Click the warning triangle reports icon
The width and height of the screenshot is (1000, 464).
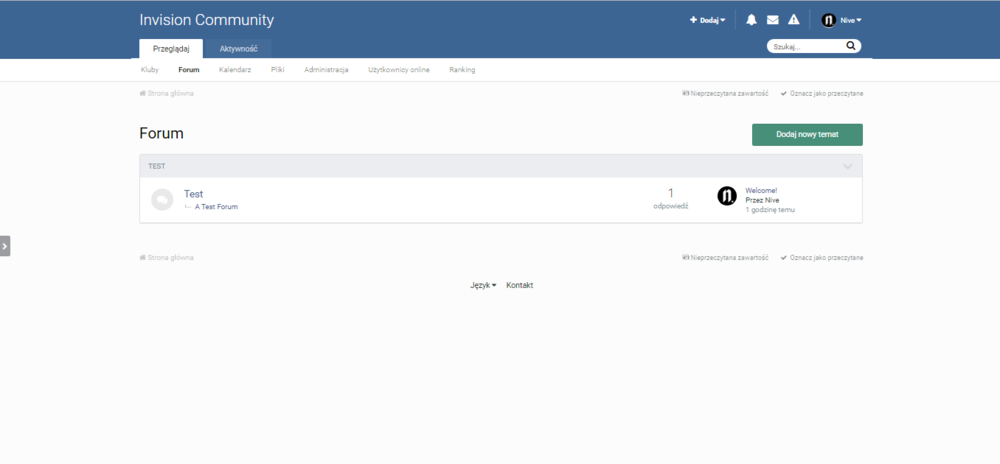794,20
